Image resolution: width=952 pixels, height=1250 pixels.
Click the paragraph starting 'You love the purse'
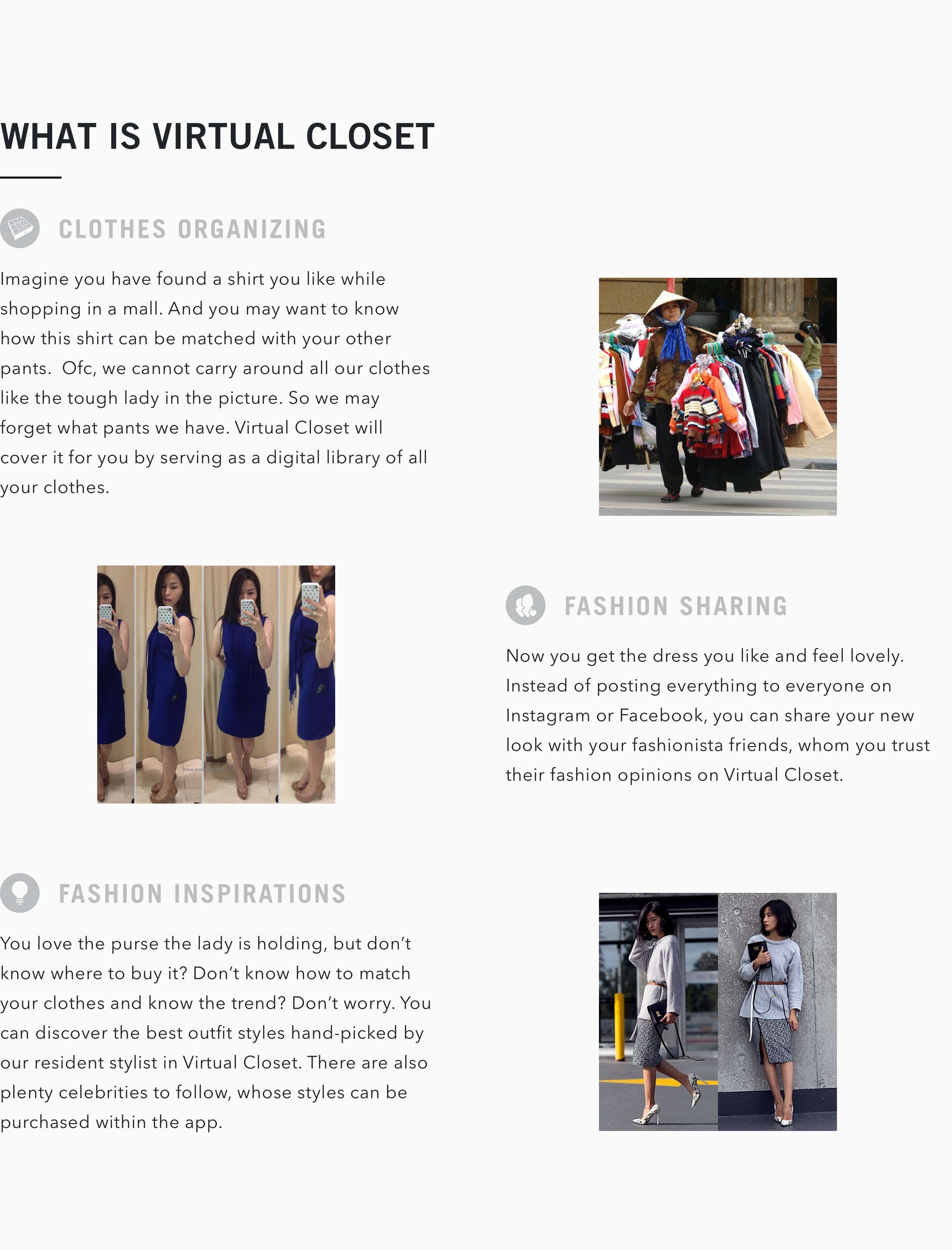(216, 1032)
